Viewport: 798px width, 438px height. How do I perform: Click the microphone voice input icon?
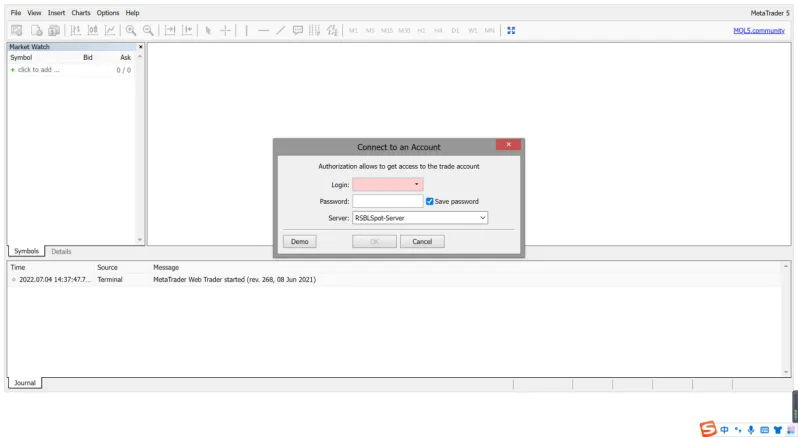(x=751, y=430)
